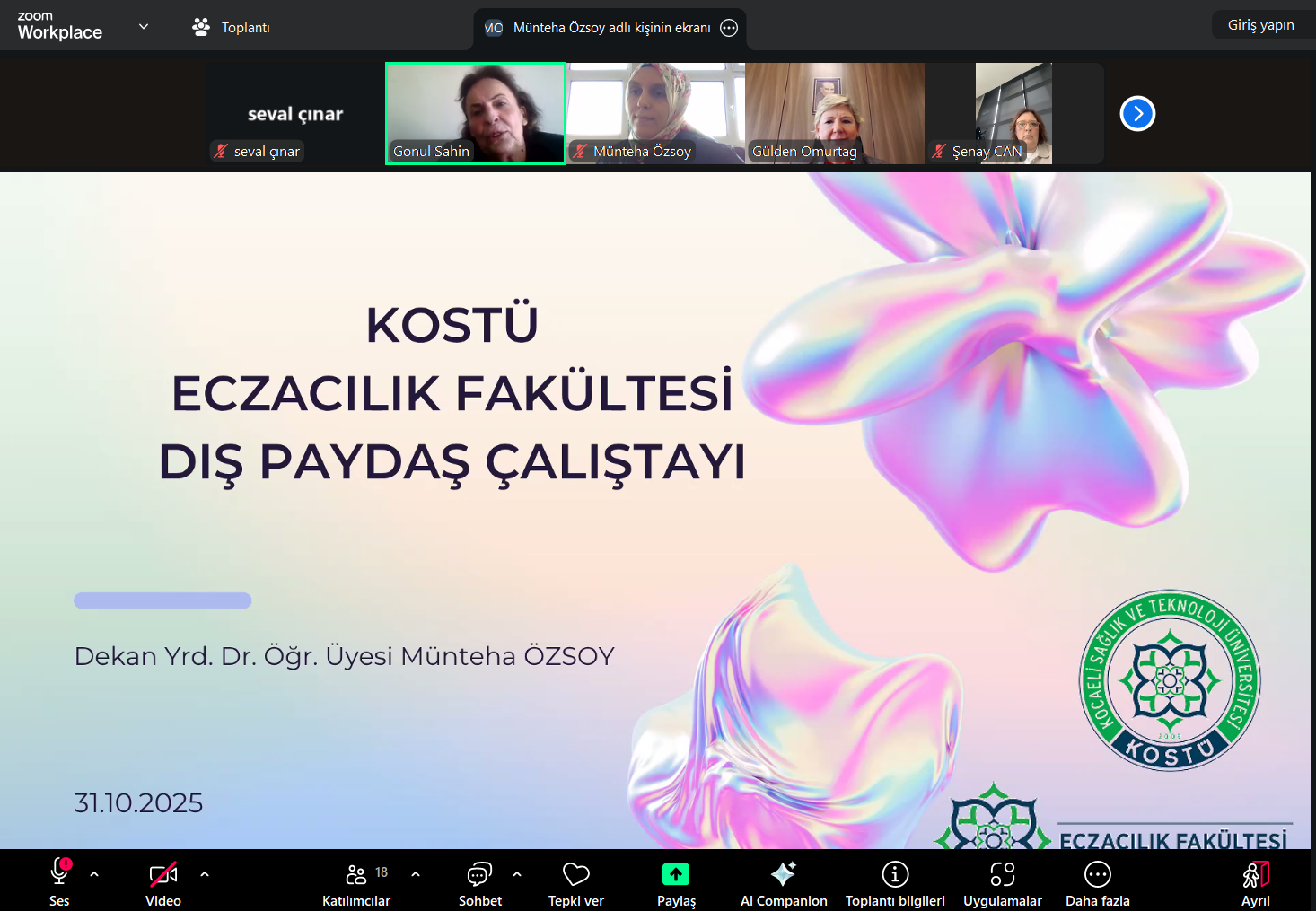Expand participants options arrow beside Katılımcılar
1316x911 pixels.
(416, 873)
